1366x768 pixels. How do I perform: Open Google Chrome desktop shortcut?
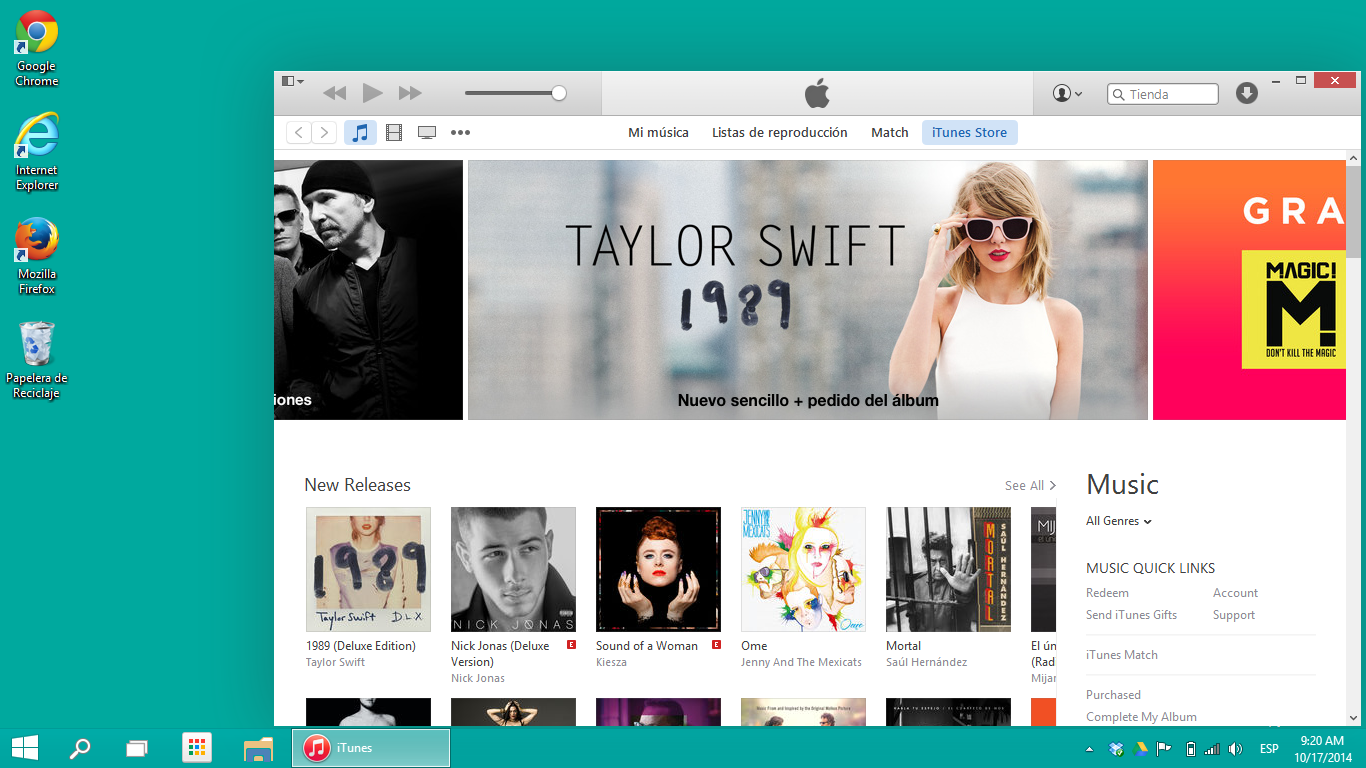coord(37,48)
